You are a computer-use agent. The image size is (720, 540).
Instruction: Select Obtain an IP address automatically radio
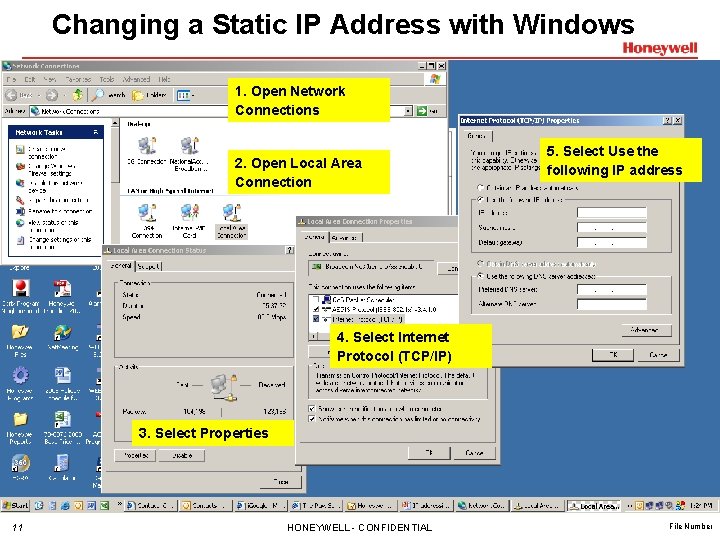coord(480,187)
